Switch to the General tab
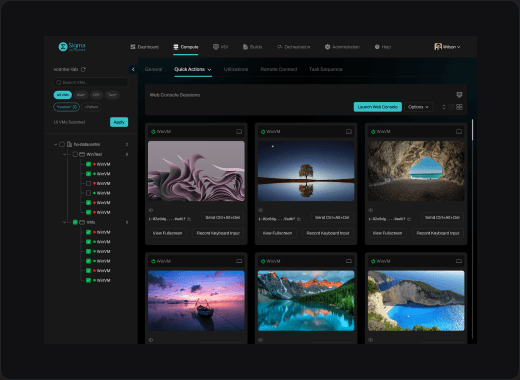The width and height of the screenshot is (520, 380). click(153, 69)
